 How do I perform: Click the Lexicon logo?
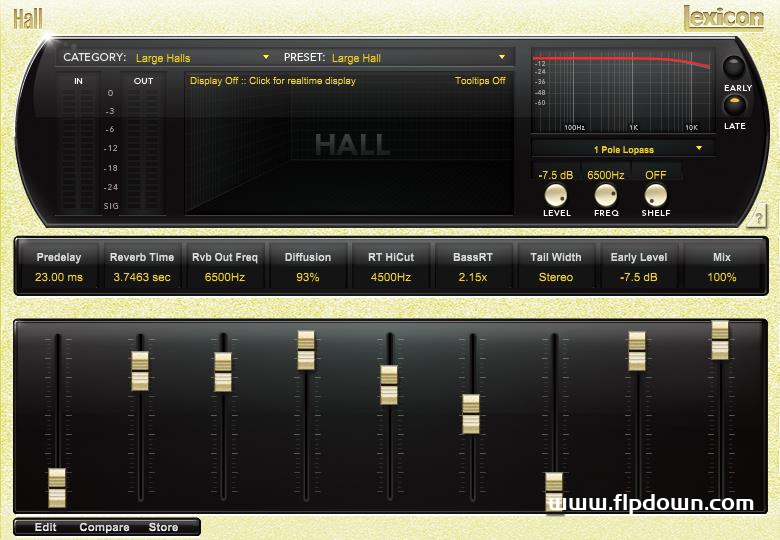point(724,18)
